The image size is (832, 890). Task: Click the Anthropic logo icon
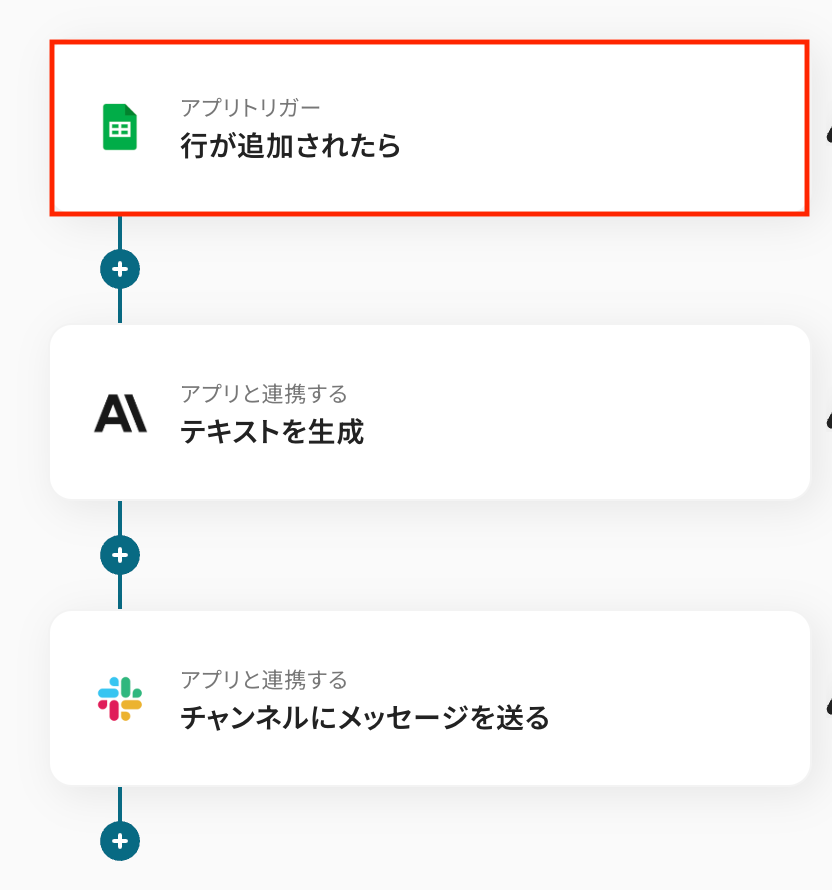120,412
